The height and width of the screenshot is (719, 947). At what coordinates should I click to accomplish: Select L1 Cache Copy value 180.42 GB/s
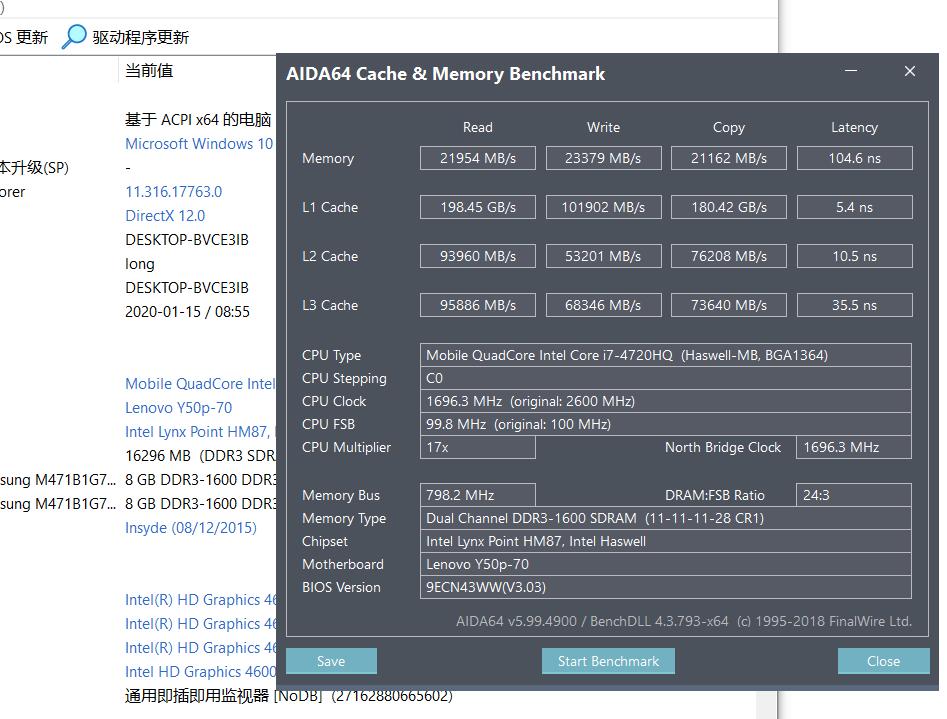pos(729,207)
